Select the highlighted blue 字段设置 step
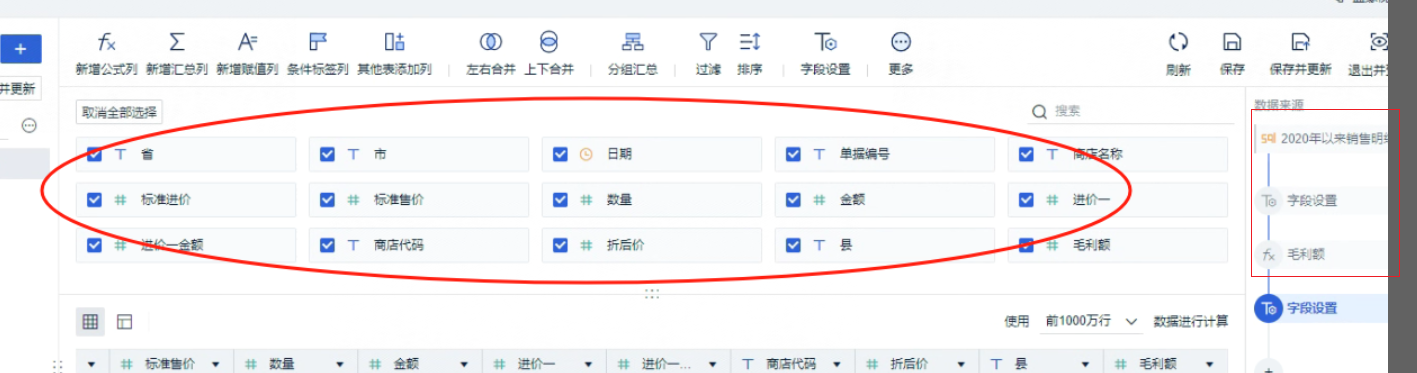The width and height of the screenshot is (1417, 373). [1320, 308]
